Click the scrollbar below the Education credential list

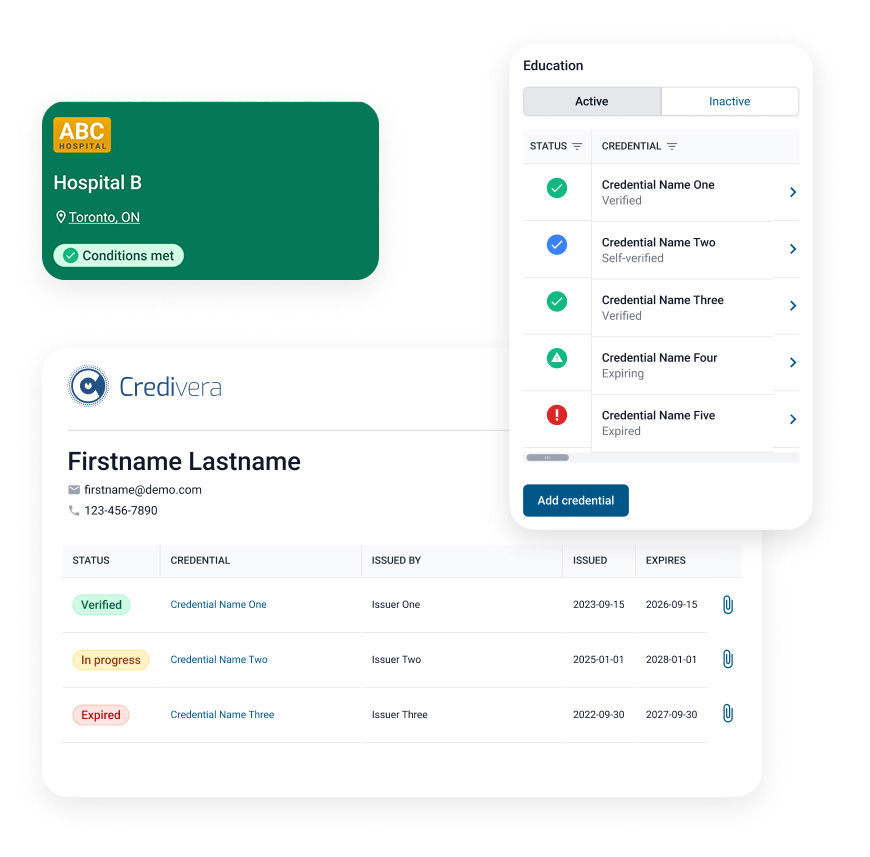coord(547,457)
